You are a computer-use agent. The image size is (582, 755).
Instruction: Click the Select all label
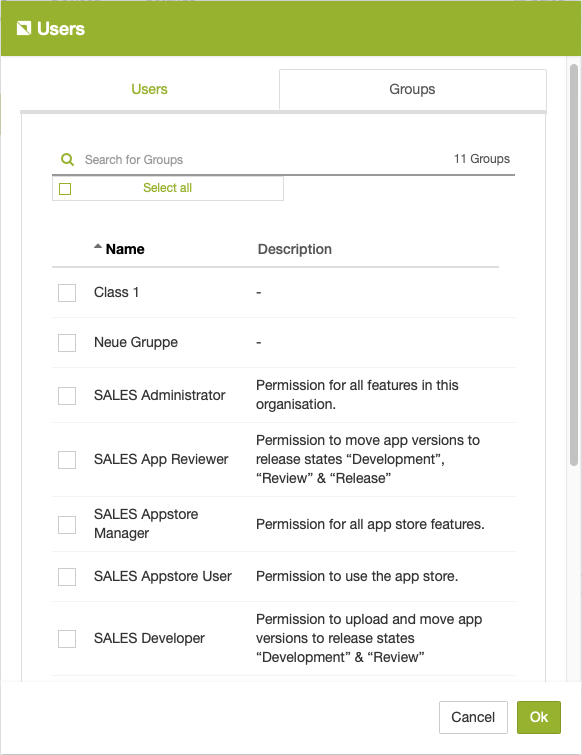click(168, 188)
